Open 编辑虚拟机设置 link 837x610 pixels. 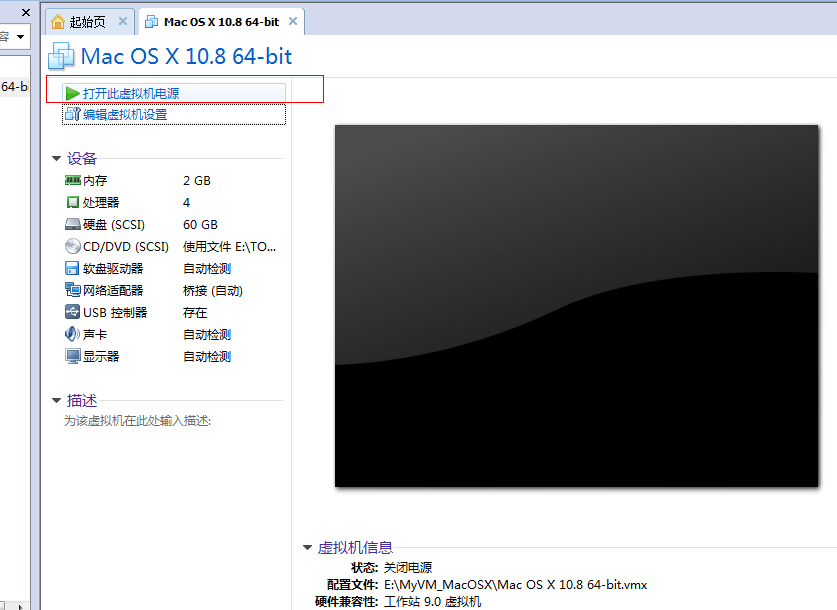[125, 114]
